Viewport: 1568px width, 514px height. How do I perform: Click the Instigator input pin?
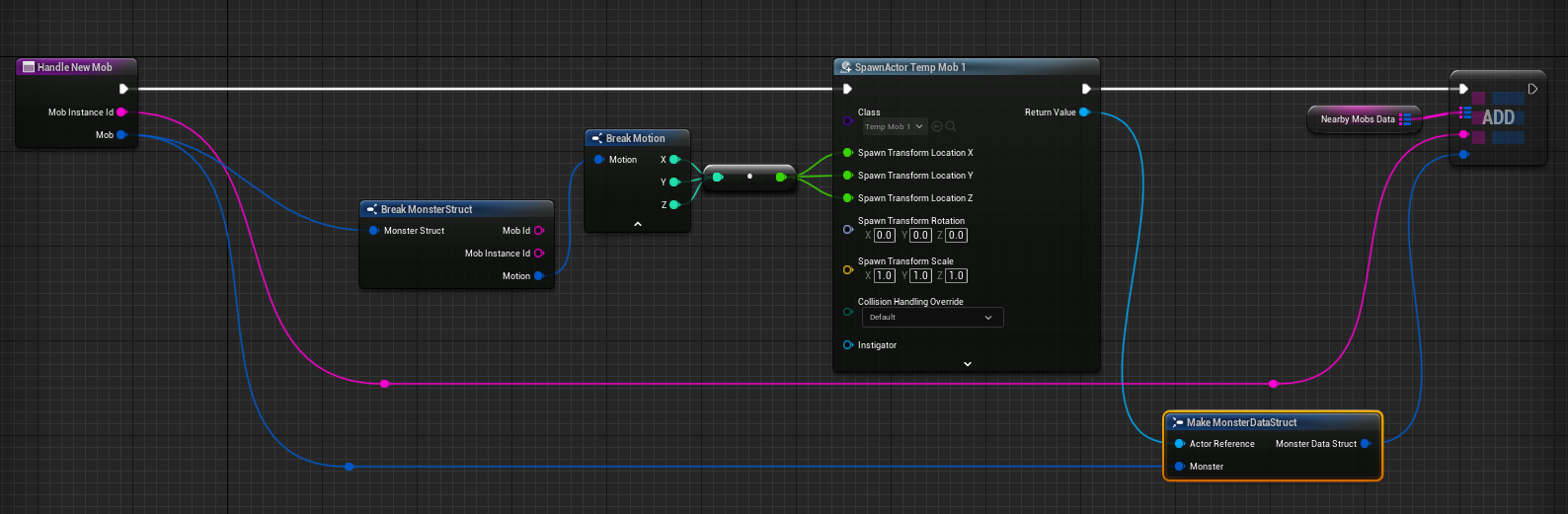click(x=848, y=345)
